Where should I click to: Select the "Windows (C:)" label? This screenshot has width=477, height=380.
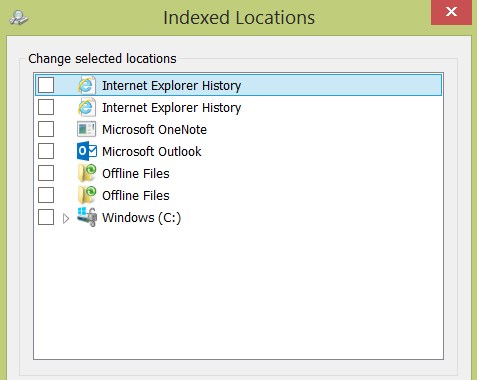coord(142,218)
